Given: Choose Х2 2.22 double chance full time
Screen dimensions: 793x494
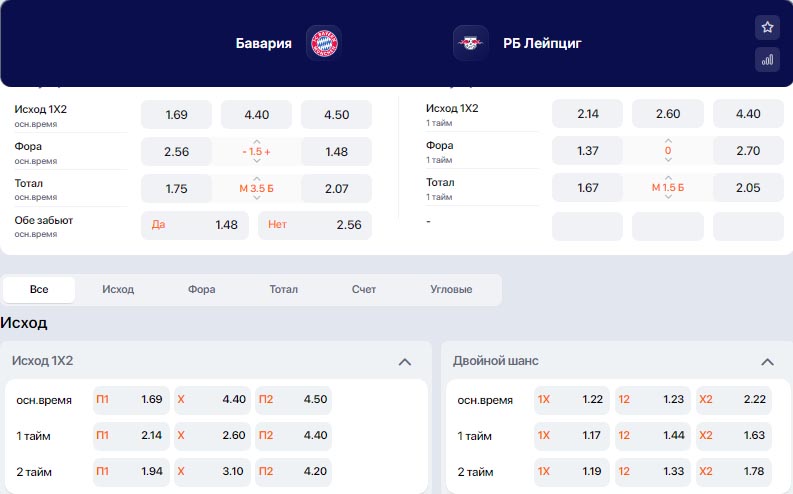Looking at the screenshot, I should (x=733, y=399).
